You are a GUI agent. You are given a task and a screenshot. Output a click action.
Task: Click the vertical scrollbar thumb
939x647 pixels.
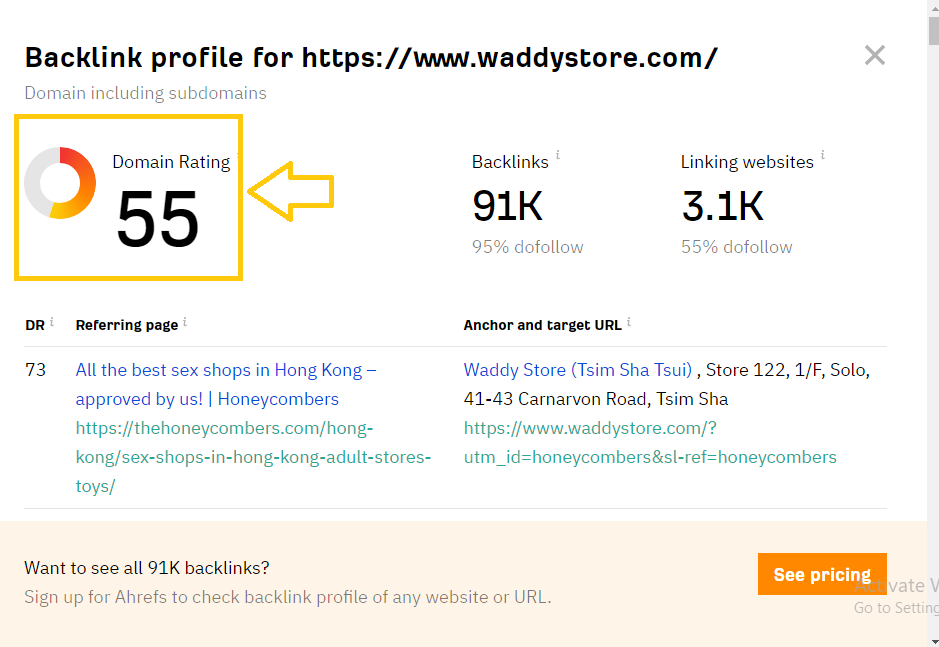coord(932,30)
